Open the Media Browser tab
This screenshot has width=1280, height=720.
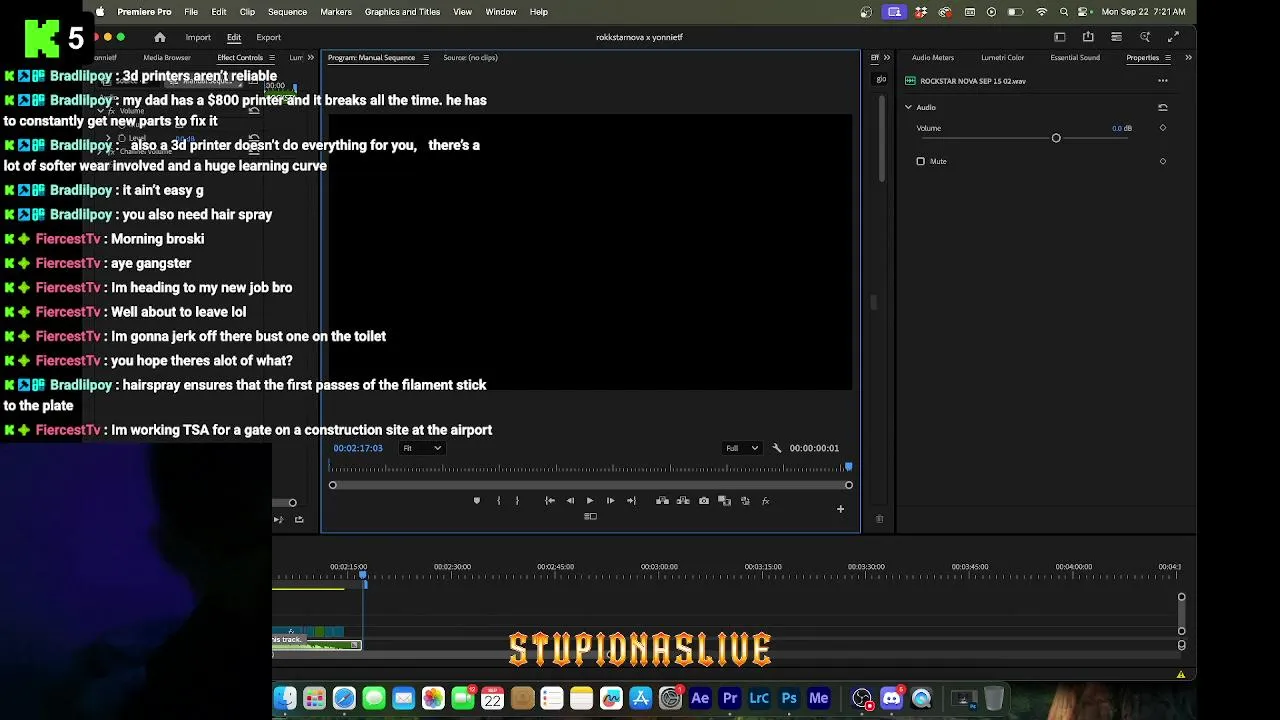pos(167,57)
